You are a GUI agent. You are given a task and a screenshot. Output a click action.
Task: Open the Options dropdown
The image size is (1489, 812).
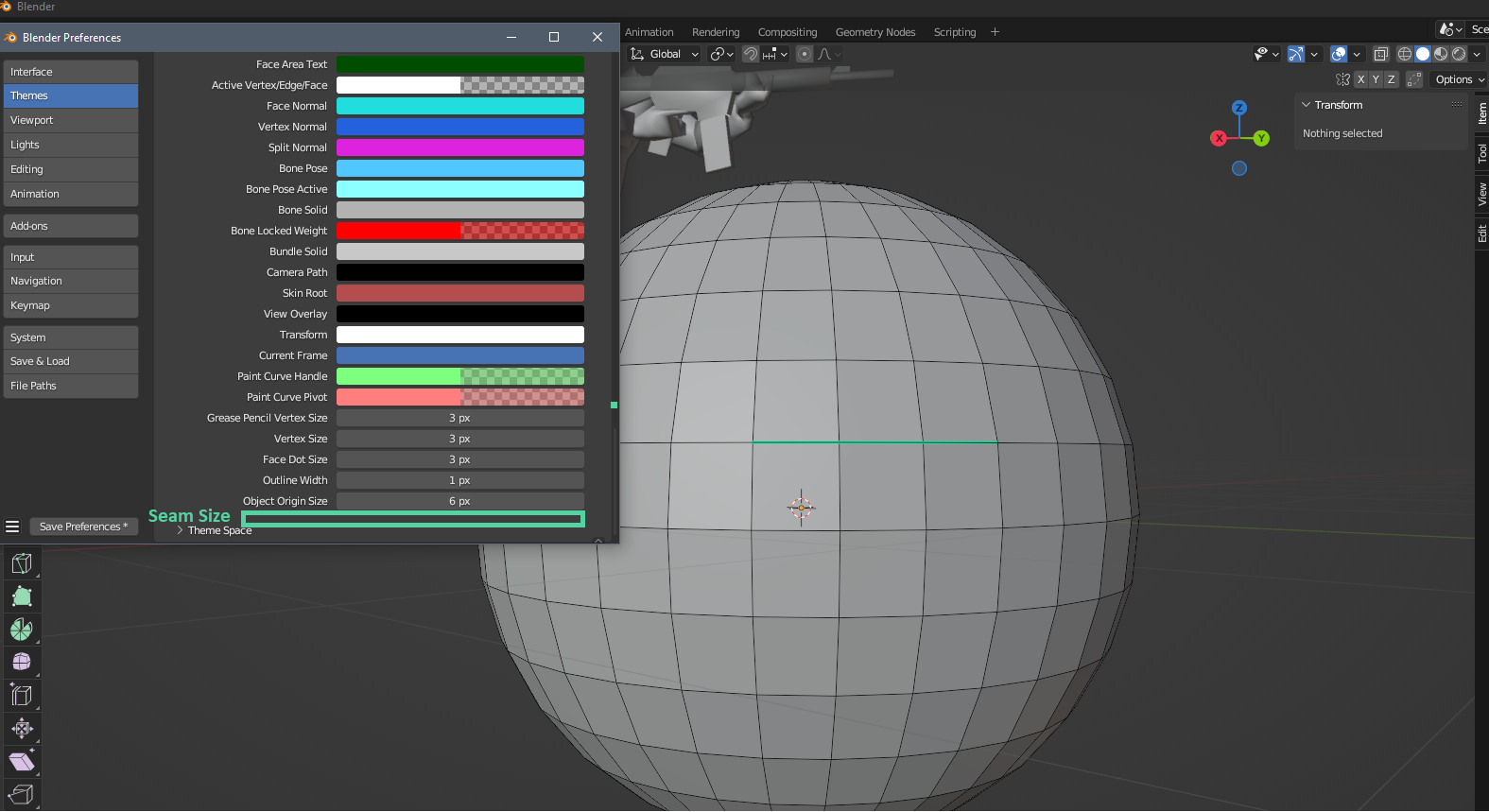pos(1459,79)
